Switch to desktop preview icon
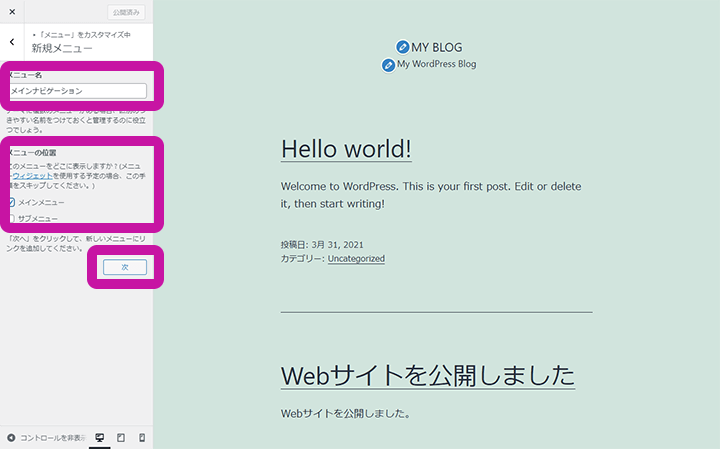Image resolution: width=720 pixels, height=449 pixels. 100,438
